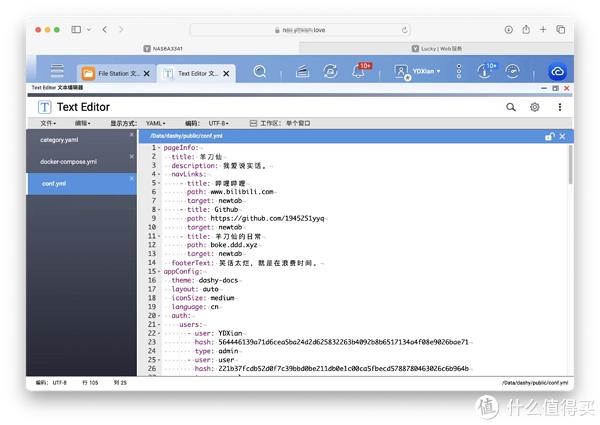Open the dashboard gauge icon
Screen dimensions: 600x425
pos(512,71)
